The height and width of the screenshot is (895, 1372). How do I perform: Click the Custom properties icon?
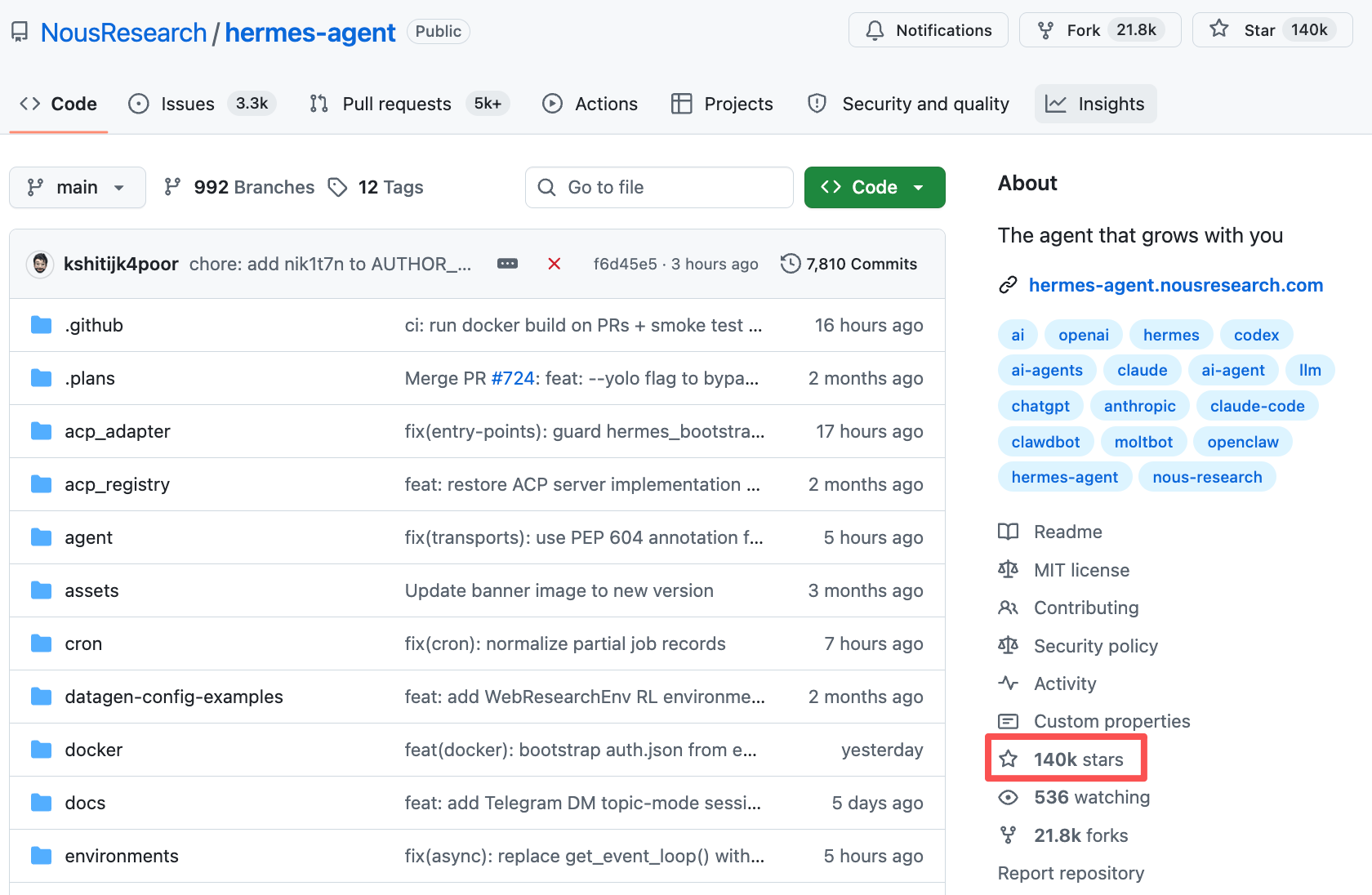pyautogui.click(x=1009, y=721)
